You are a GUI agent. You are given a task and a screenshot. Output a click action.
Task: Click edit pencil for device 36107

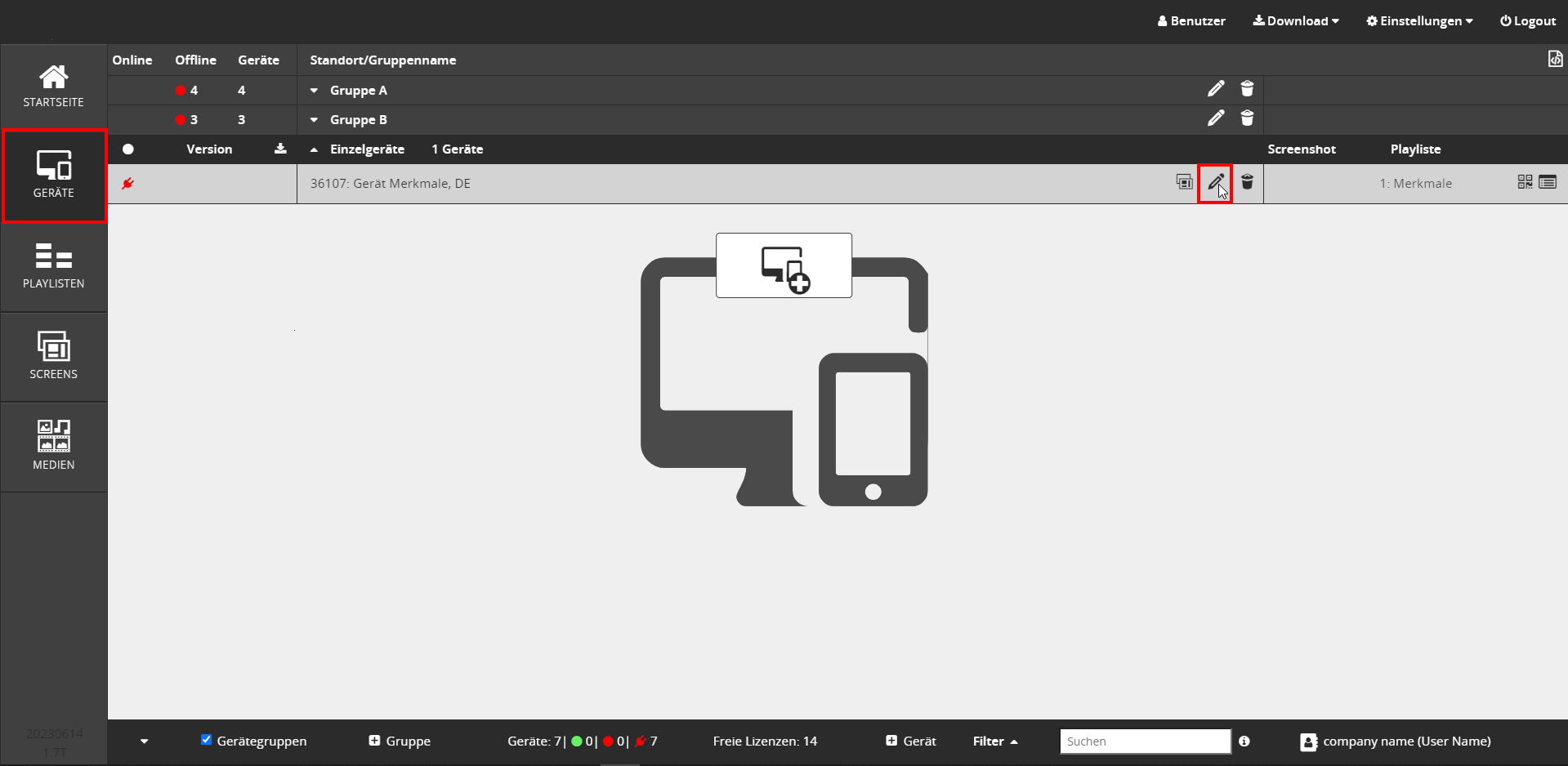(x=1215, y=183)
